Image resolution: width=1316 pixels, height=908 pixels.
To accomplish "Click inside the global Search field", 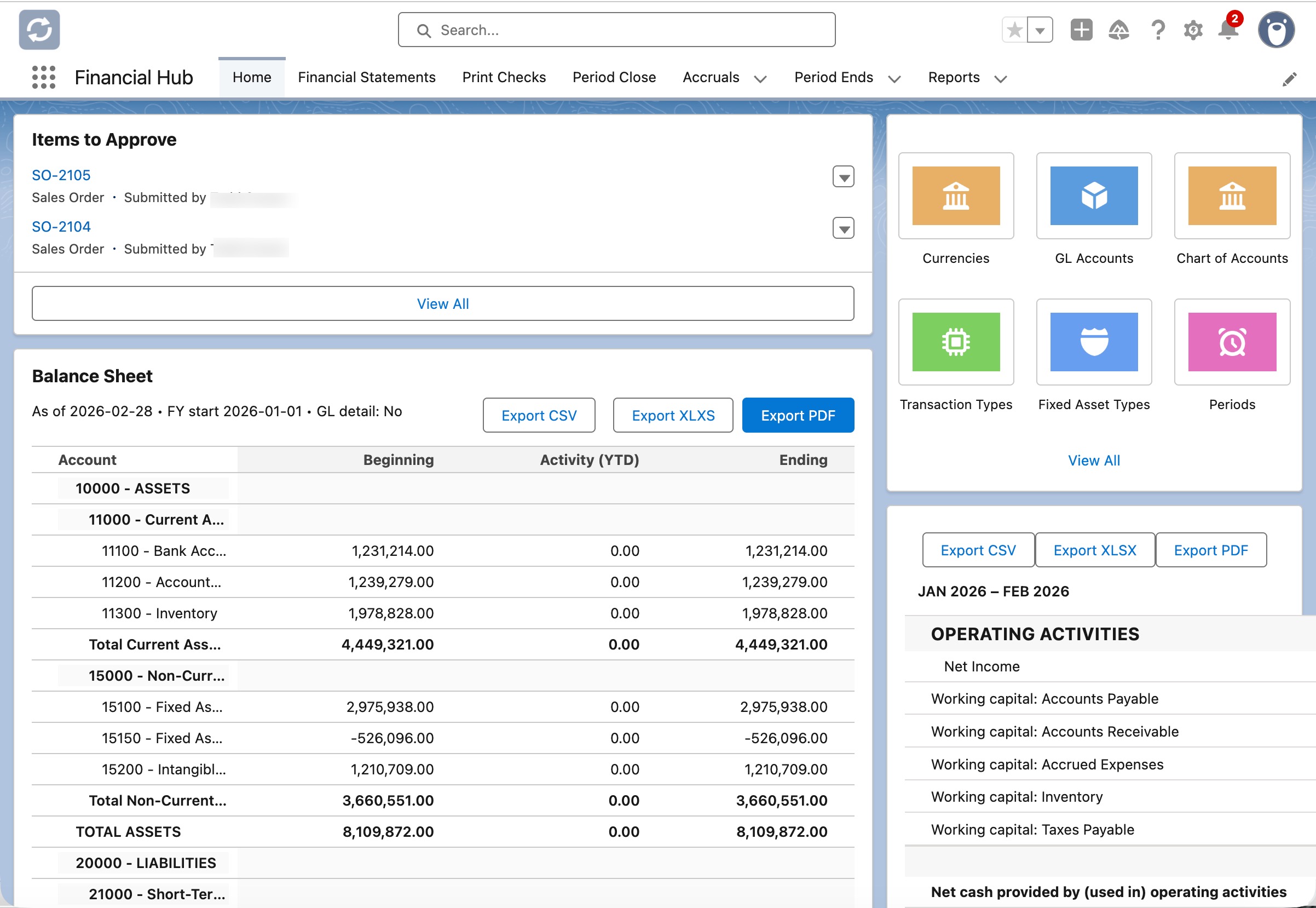I will pyautogui.click(x=616, y=30).
